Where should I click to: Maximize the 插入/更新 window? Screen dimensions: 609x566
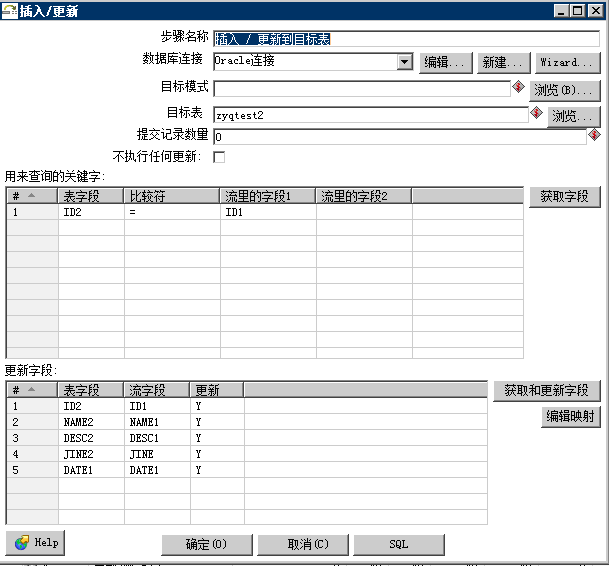pyautogui.click(x=578, y=10)
